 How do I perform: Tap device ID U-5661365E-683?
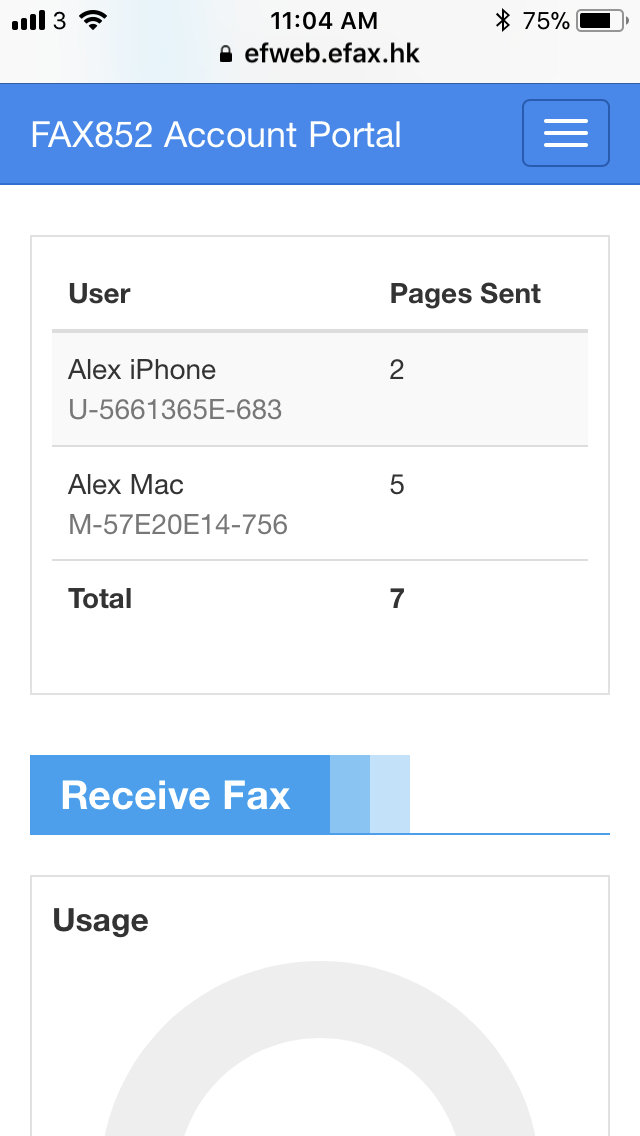(x=175, y=410)
